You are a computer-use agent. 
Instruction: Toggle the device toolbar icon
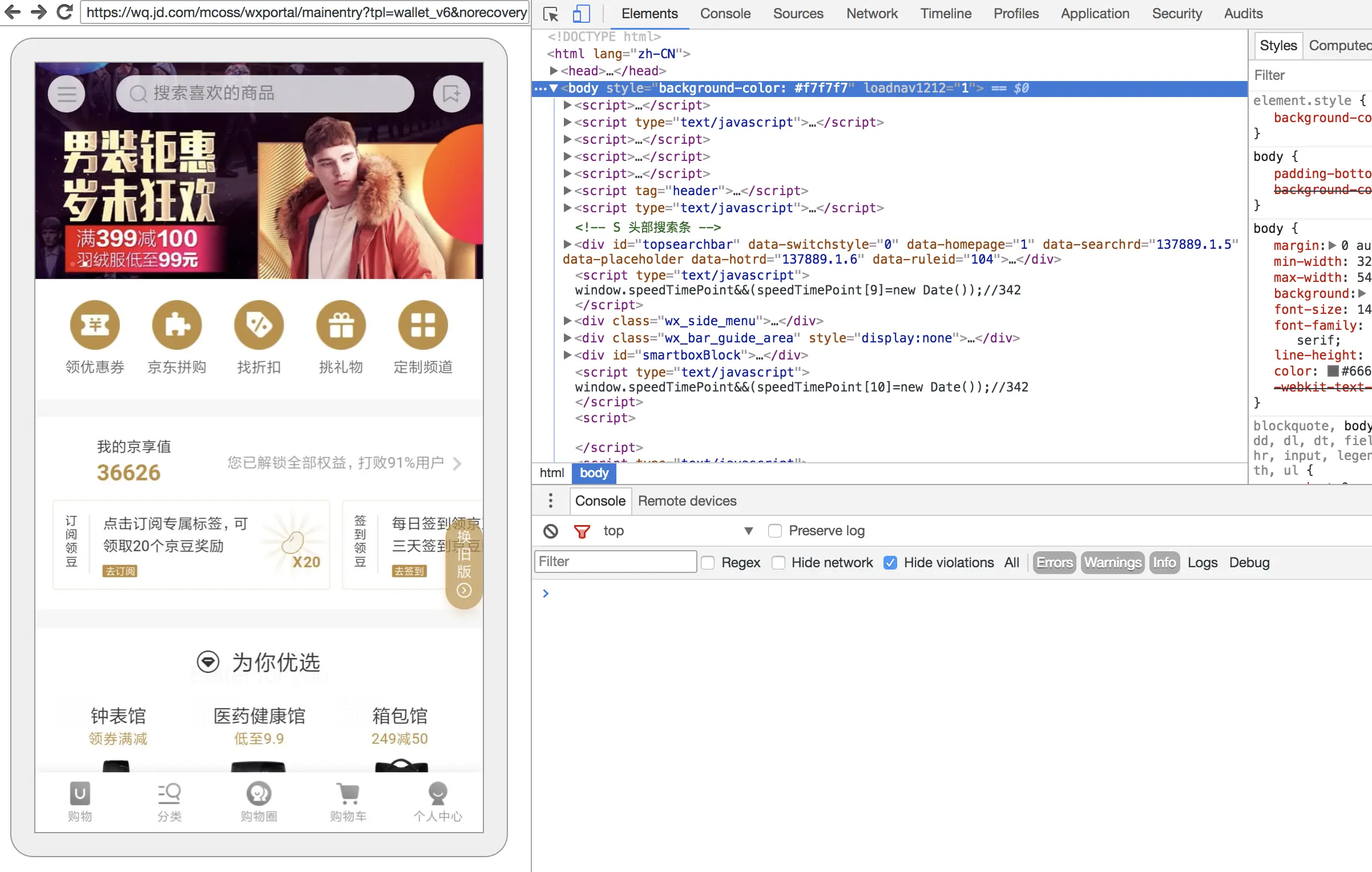point(582,13)
